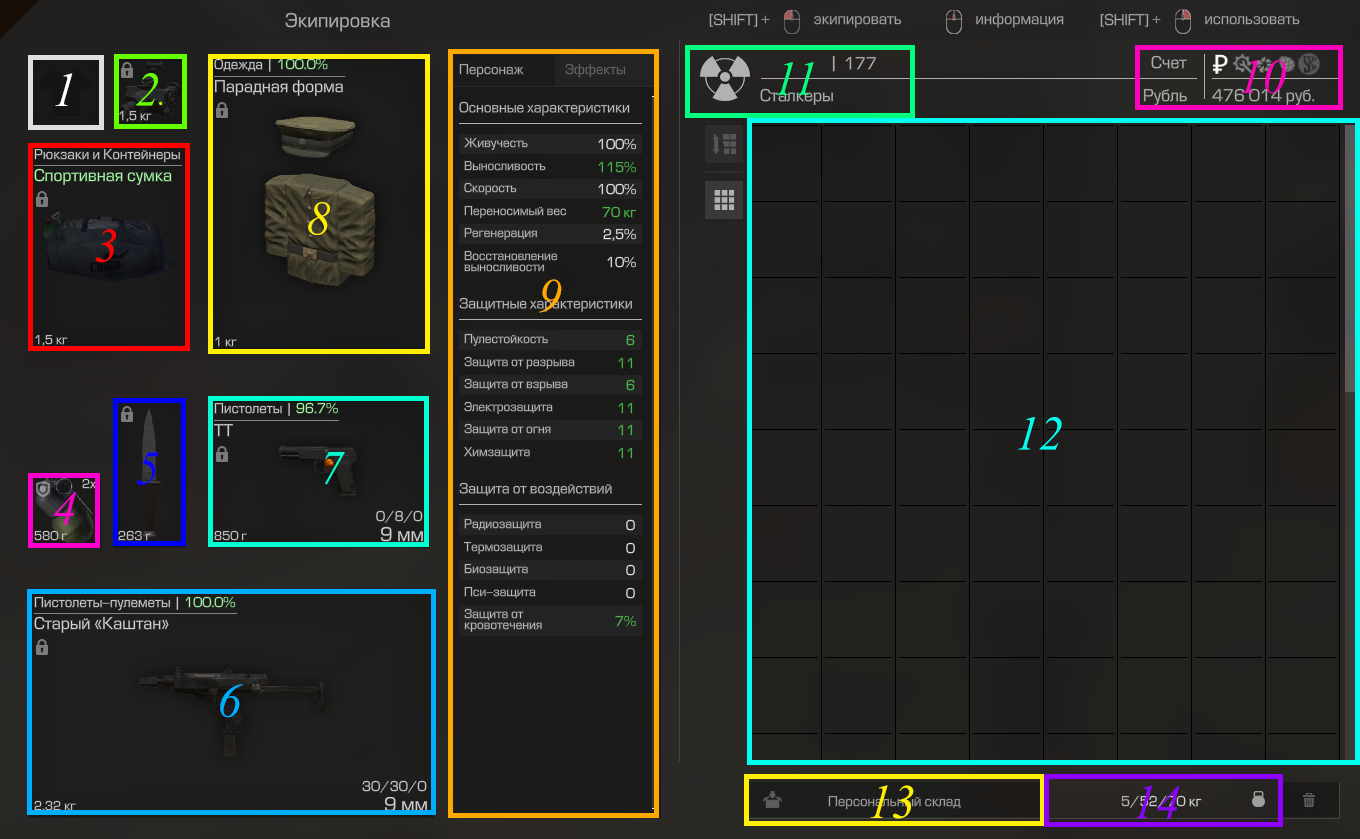1360x839 pixels.
Task: Click the Защита от разрыва 11 row
Action: tap(550, 362)
